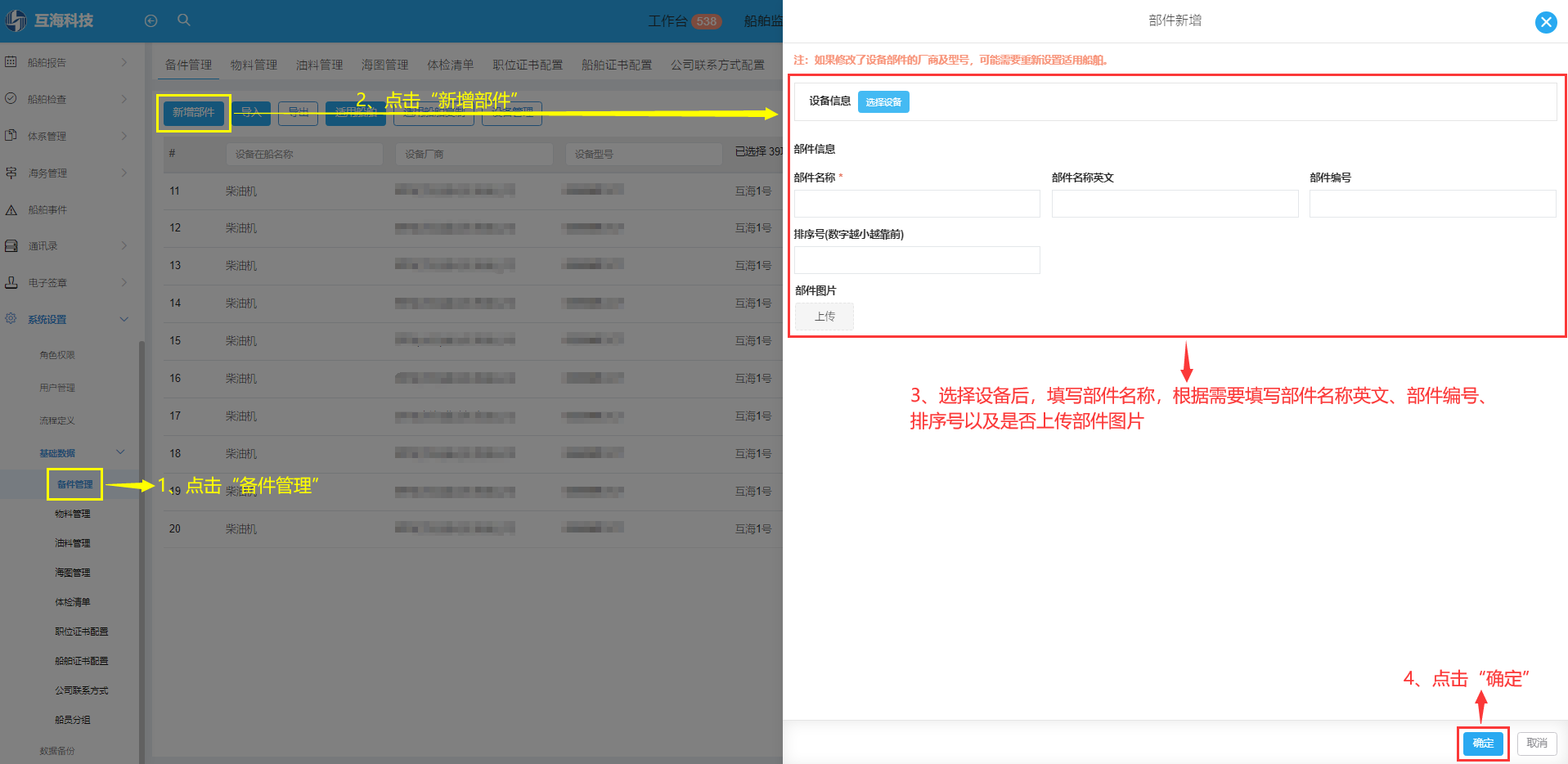Collapse the 系统设置 chevron
Viewport: 1568px width, 764px height.
coord(124,319)
